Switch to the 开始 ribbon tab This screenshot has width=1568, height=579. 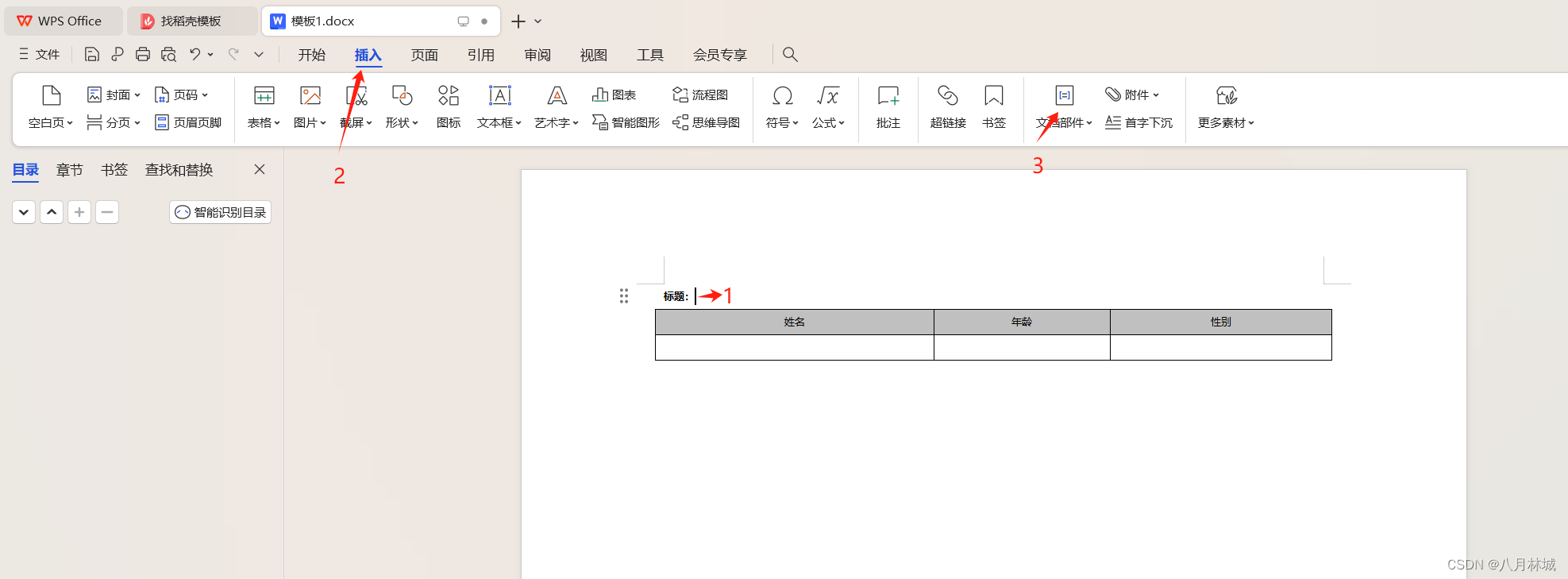tap(312, 55)
